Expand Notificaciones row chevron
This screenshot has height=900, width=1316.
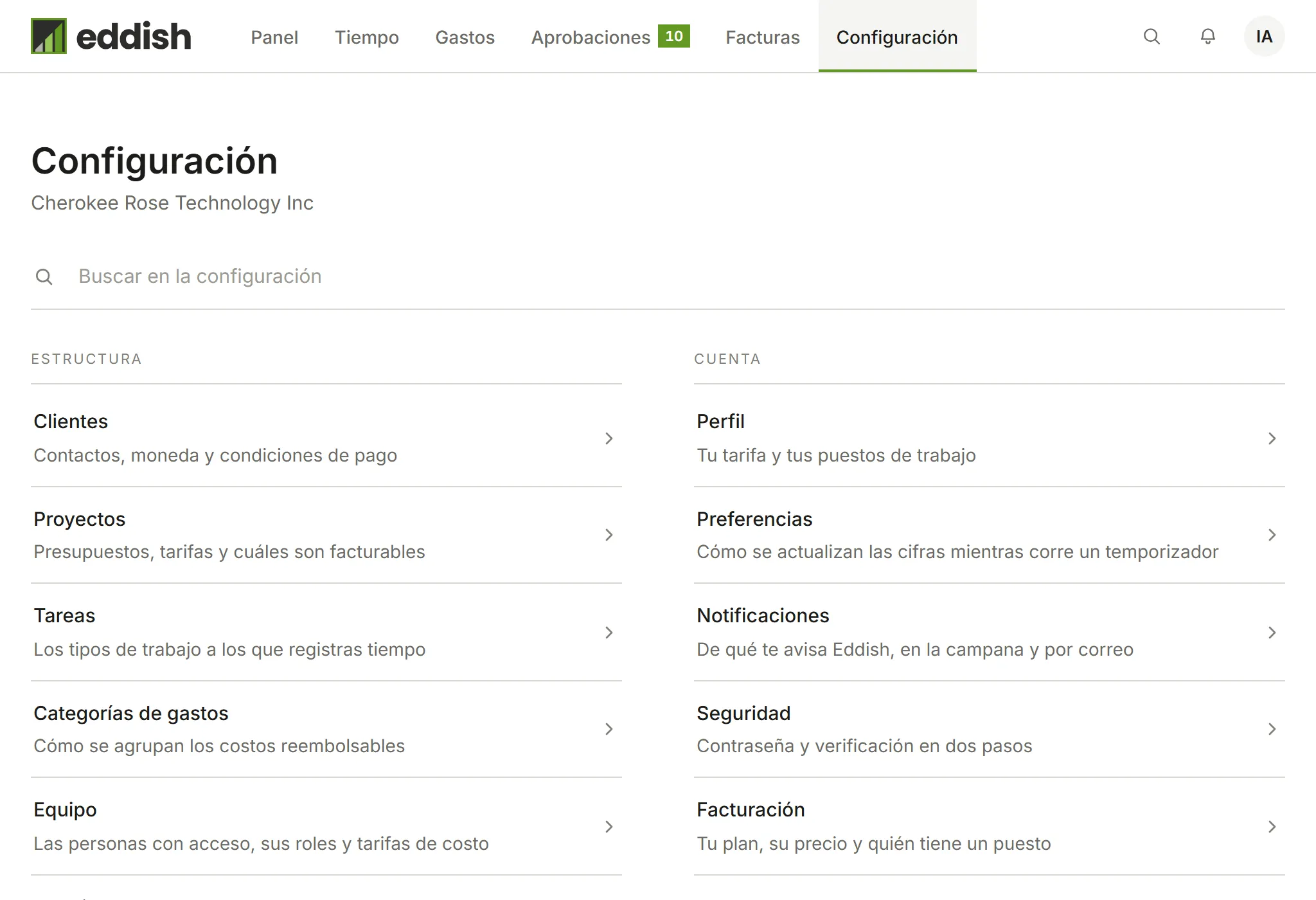click(1272, 633)
